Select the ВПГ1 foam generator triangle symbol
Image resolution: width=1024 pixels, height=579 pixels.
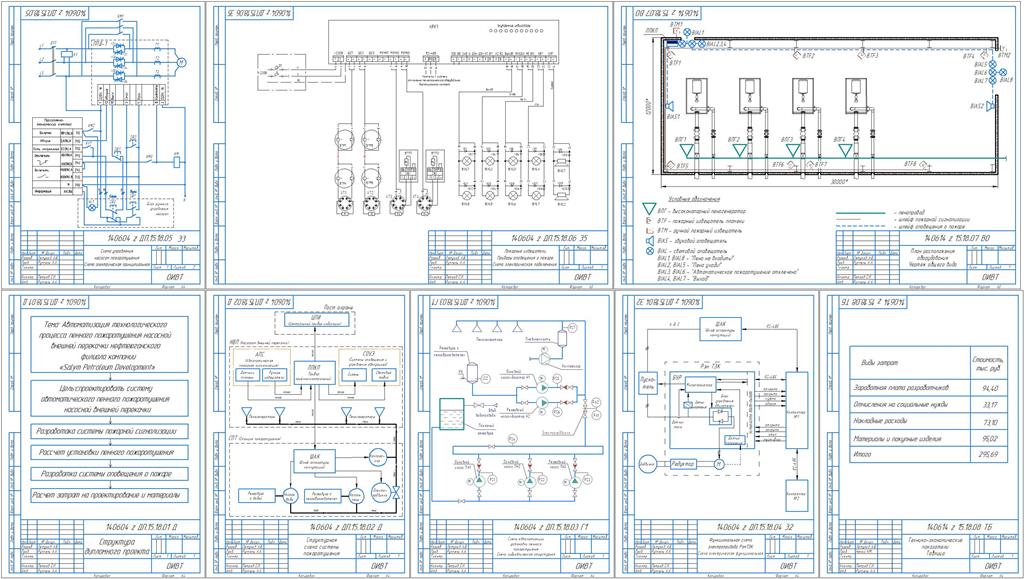686,151
